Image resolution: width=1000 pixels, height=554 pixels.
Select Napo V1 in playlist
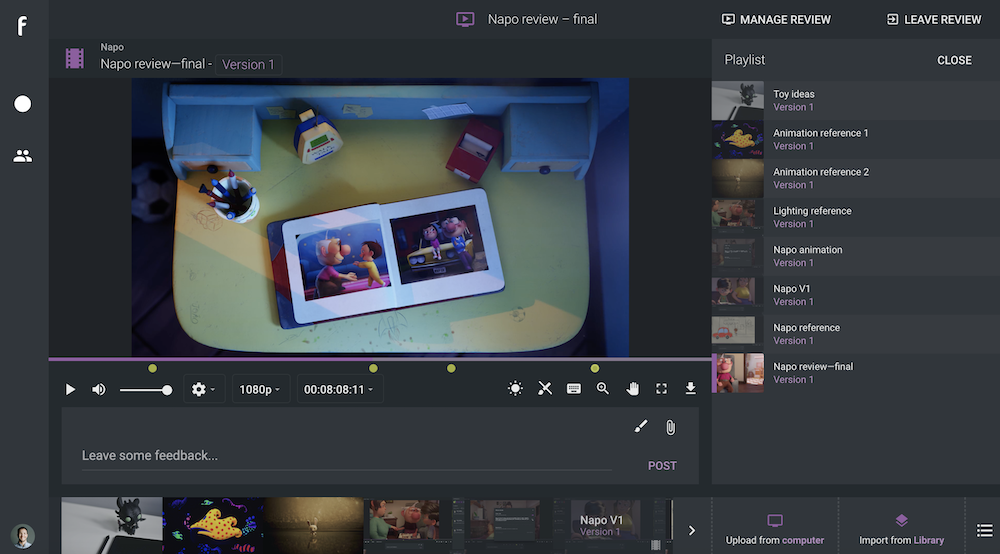pyautogui.click(x=855, y=295)
